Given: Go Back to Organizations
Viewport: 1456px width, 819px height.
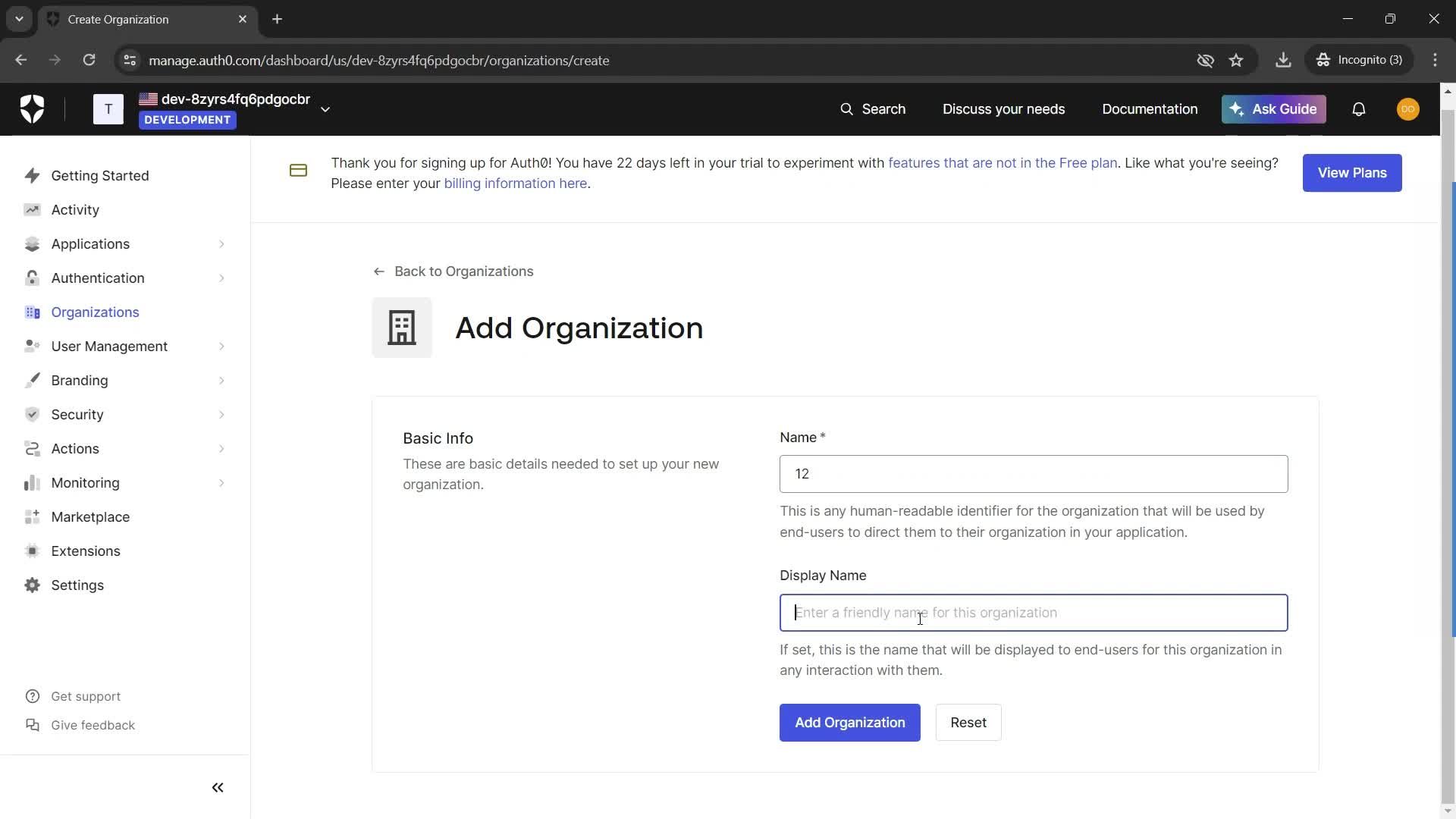Looking at the screenshot, I should click(x=453, y=271).
